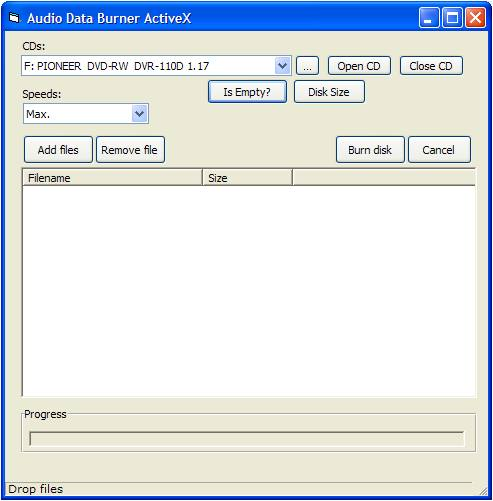Click the window resize grip corner
This screenshot has height=501, width=493.
pos(483,491)
